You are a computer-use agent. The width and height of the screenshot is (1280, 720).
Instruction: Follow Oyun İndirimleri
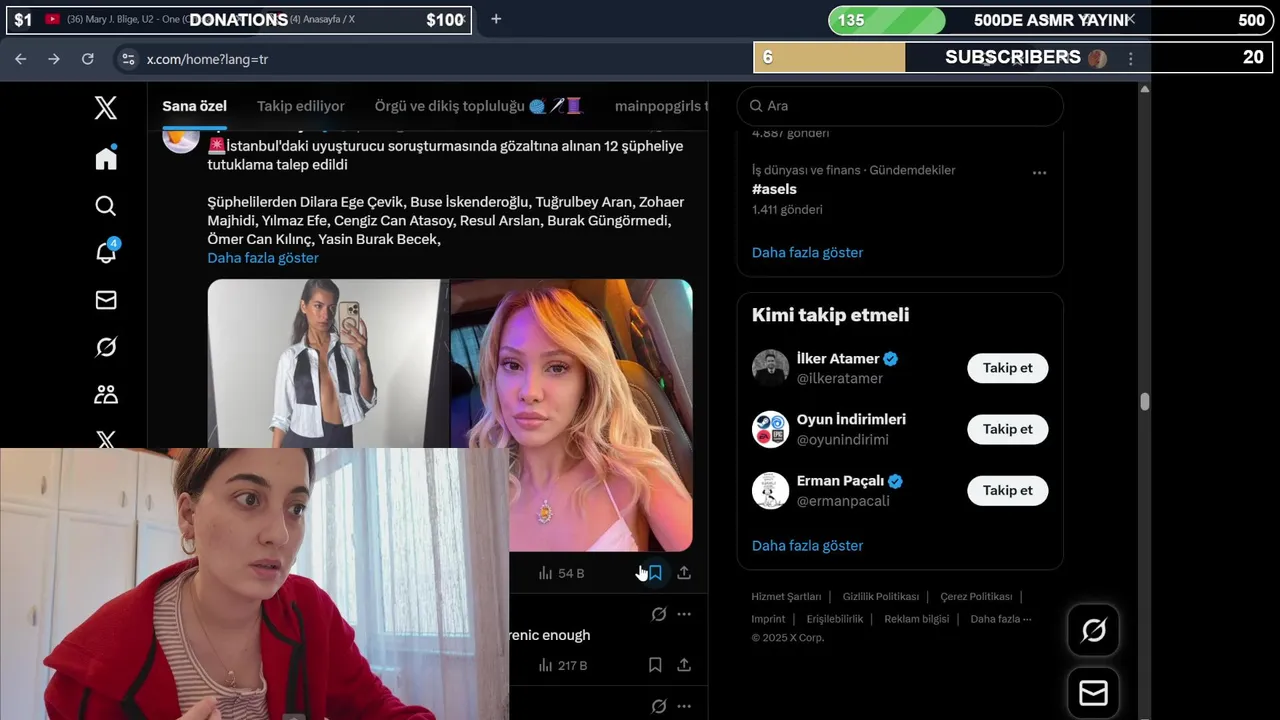point(1007,429)
